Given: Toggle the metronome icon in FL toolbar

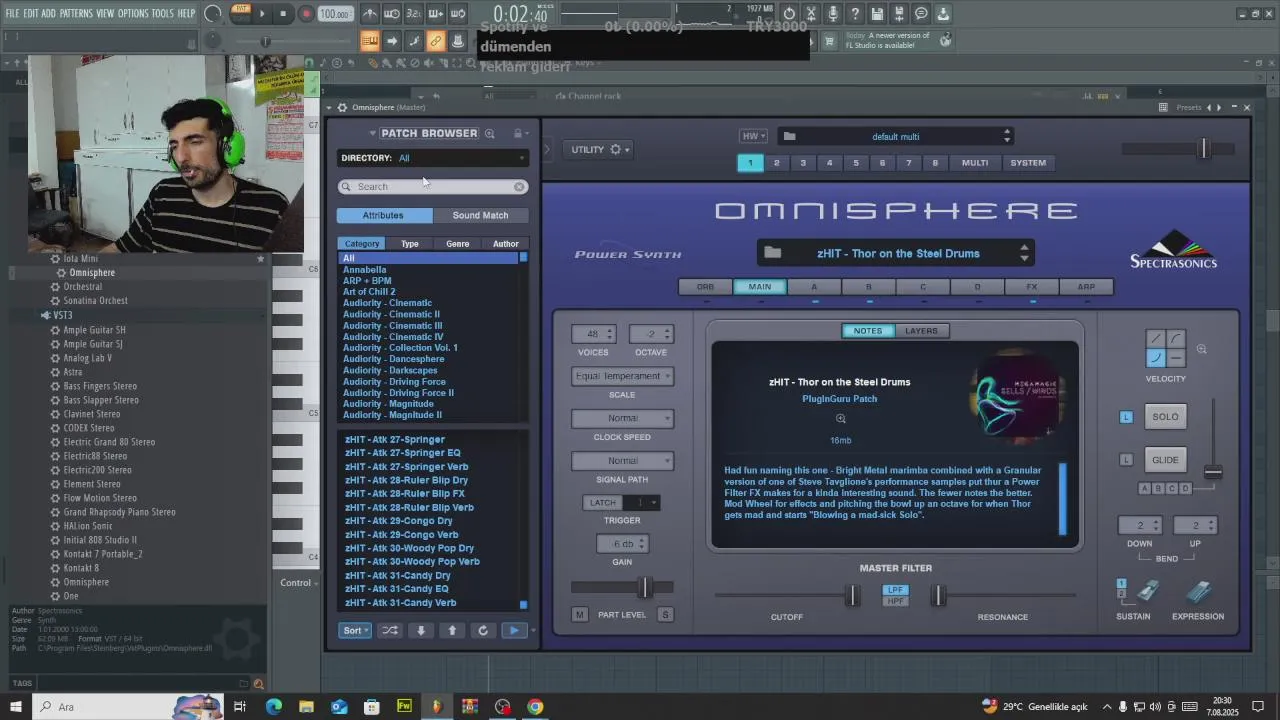Looking at the screenshot, I should click(370, 14).
